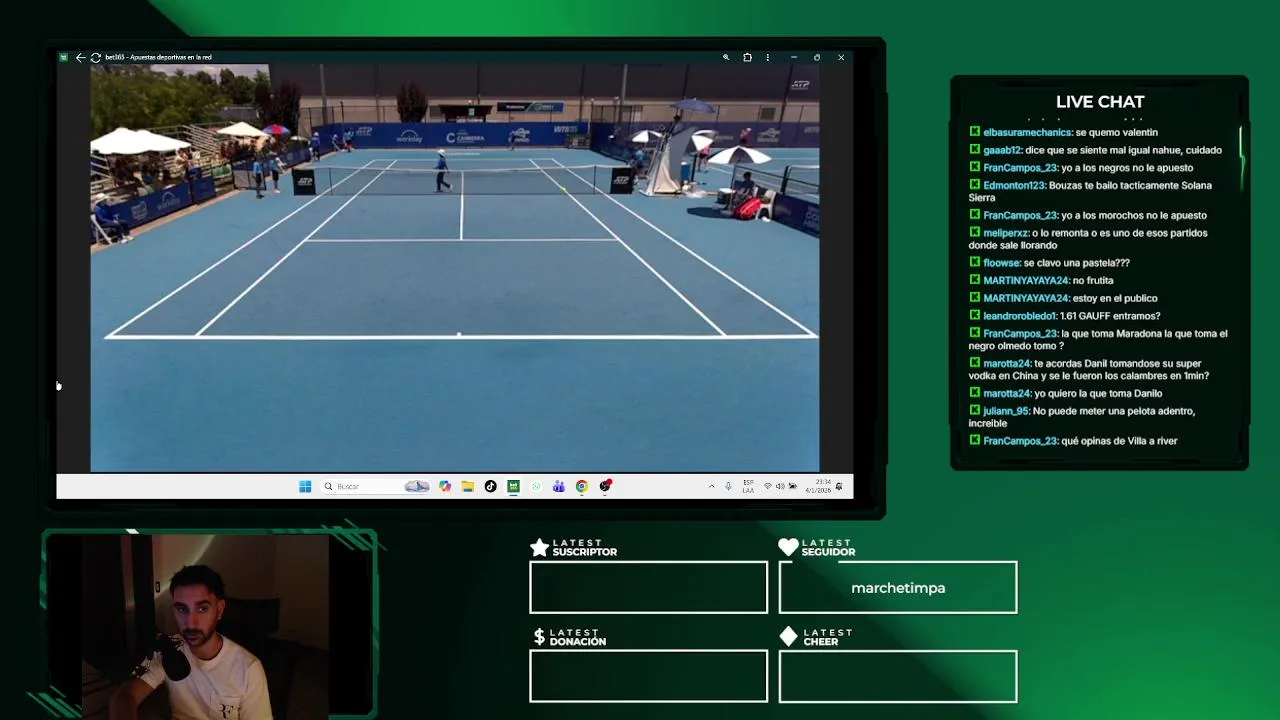
Task: Open battery status tray icon
Action: tap(792, 486)
